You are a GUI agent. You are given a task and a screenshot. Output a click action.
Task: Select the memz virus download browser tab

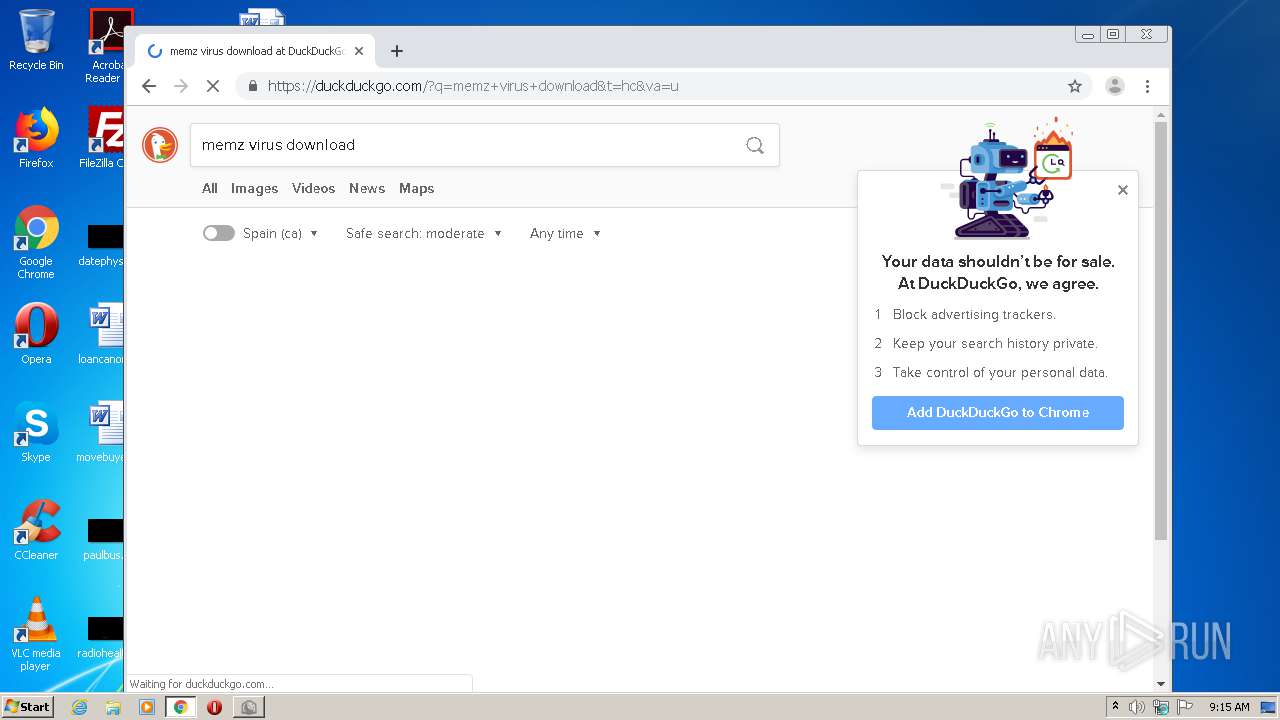[x=255, y=51]
